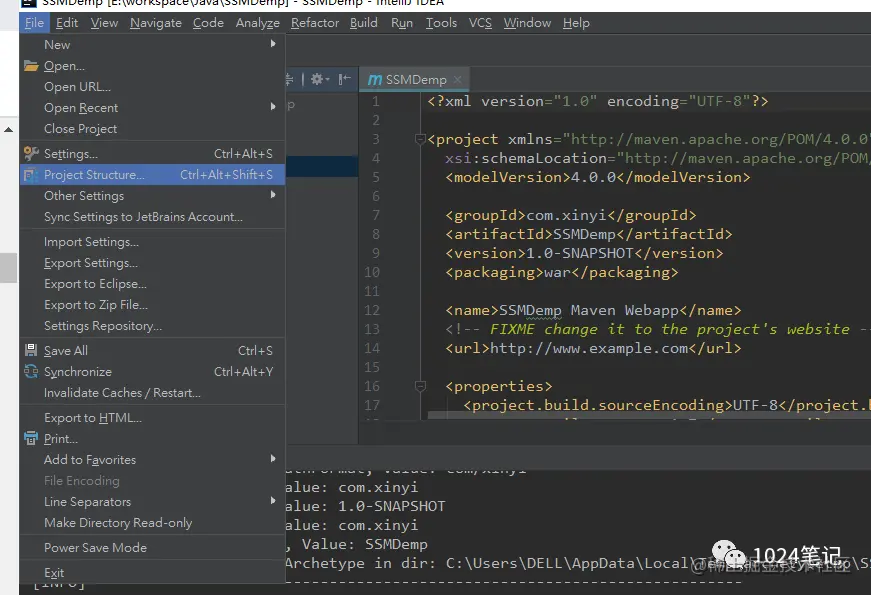Click the Print printer icon
This screenshot has height=595, width=871.
pos(31,438)
